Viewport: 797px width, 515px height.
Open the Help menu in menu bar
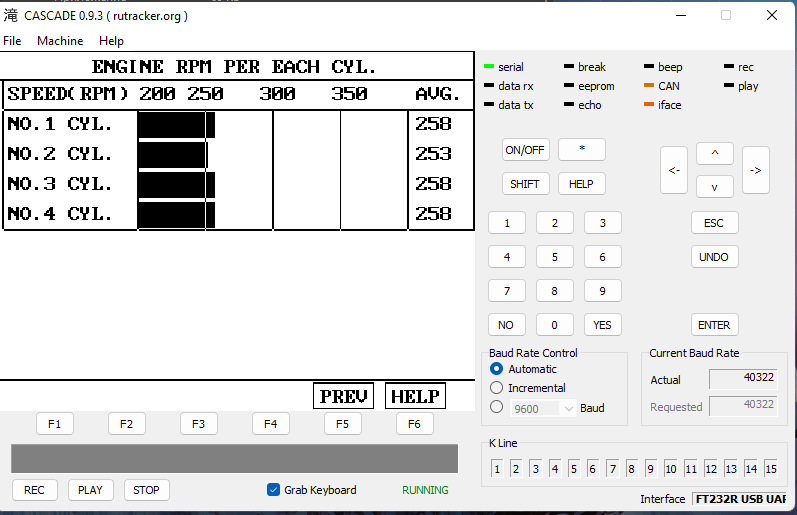111,41
